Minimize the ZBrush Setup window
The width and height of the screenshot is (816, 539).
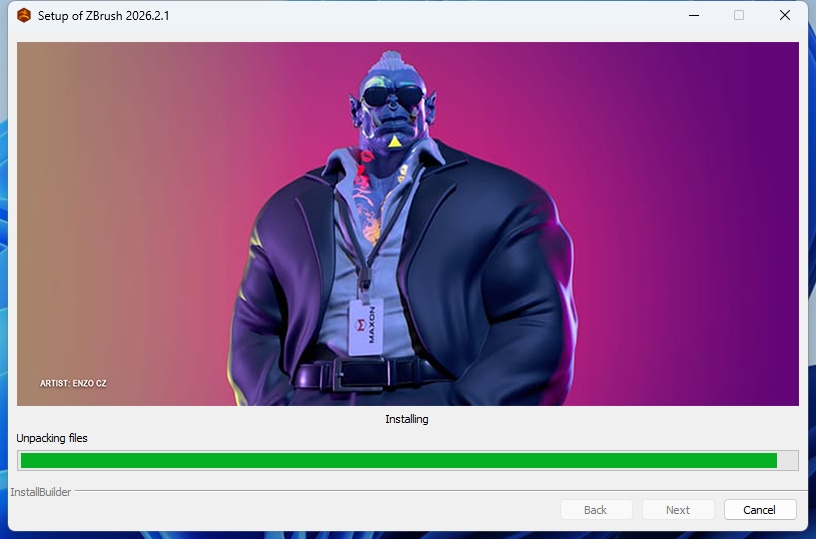tap(694, 16)
